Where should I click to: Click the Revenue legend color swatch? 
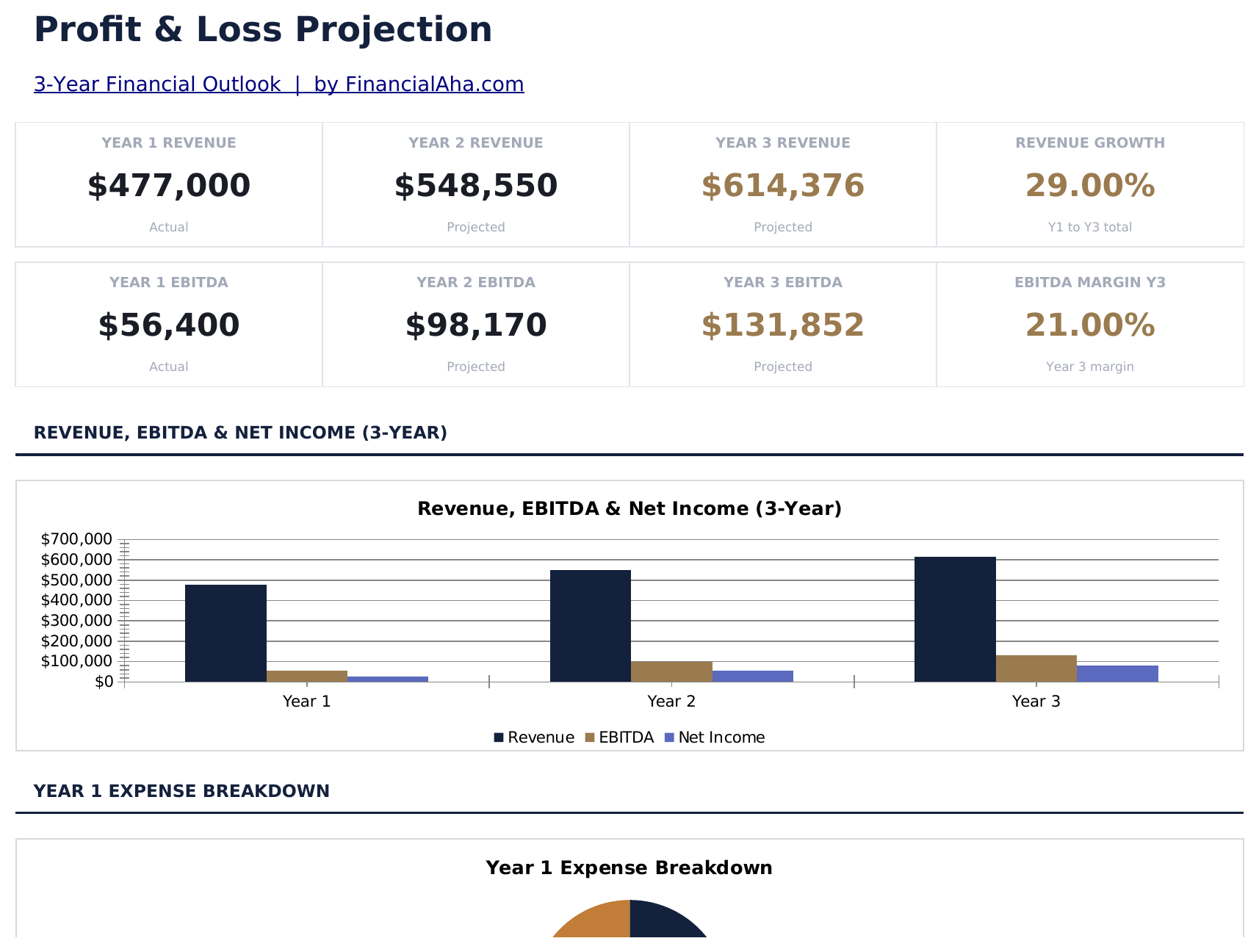[499, 738]
